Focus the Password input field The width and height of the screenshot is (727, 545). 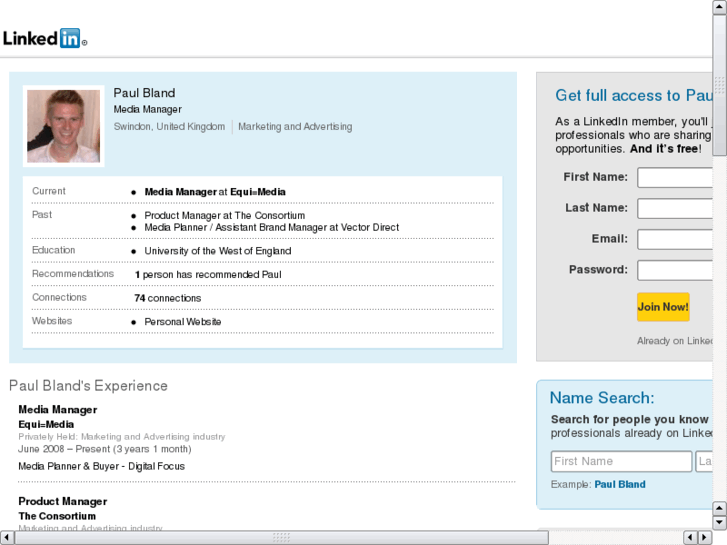coord(675,270)
